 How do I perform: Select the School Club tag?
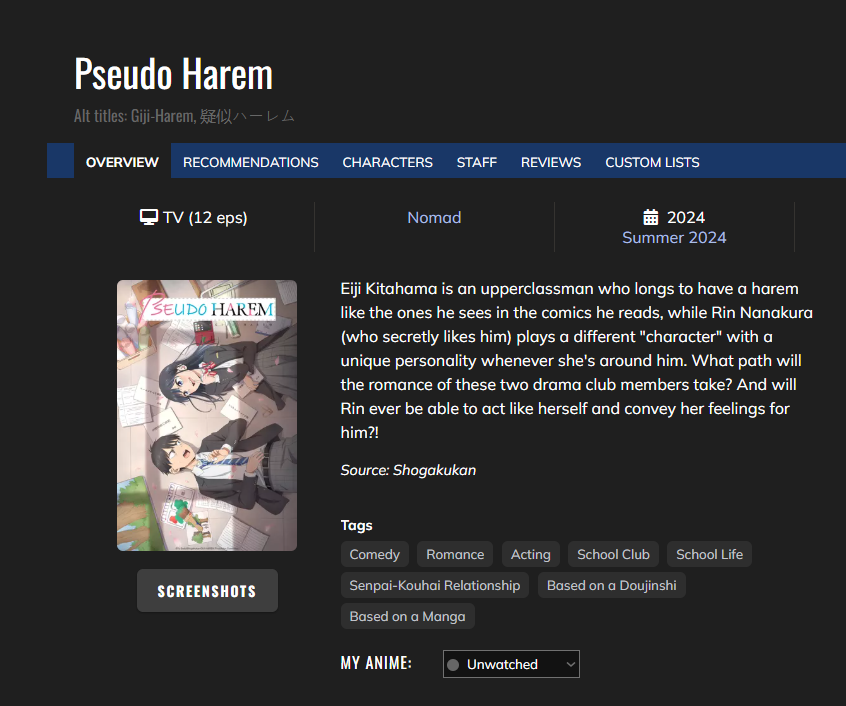tap(613, 554)
